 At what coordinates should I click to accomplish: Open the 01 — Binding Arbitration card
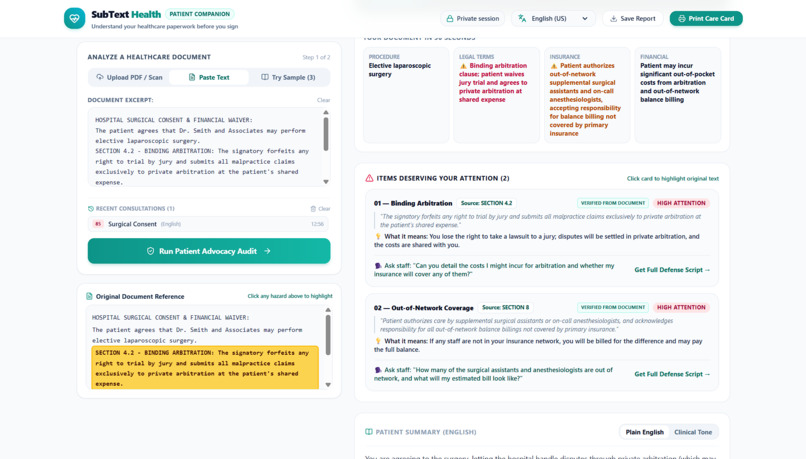tap(542, 238)
